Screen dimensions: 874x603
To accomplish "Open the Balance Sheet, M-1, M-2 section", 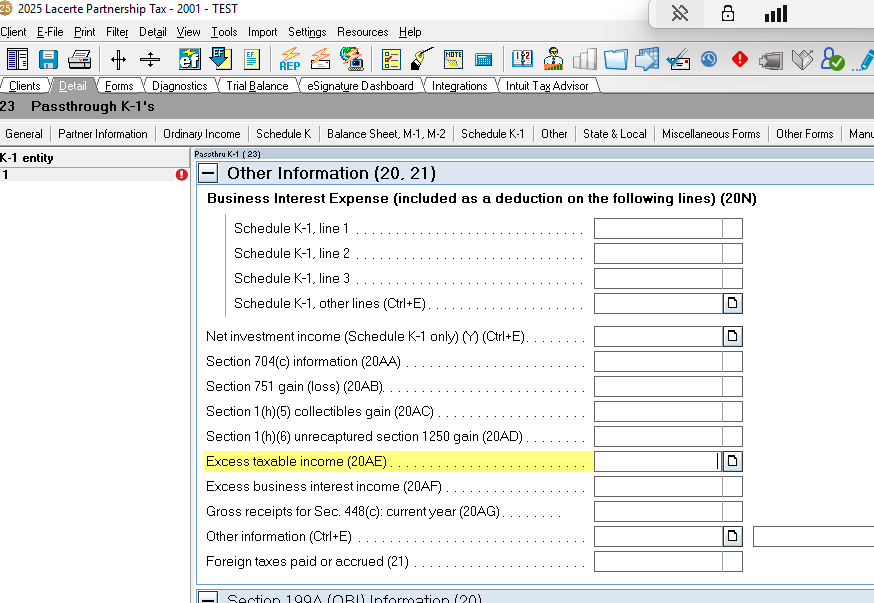I will (x=386, y=134).
